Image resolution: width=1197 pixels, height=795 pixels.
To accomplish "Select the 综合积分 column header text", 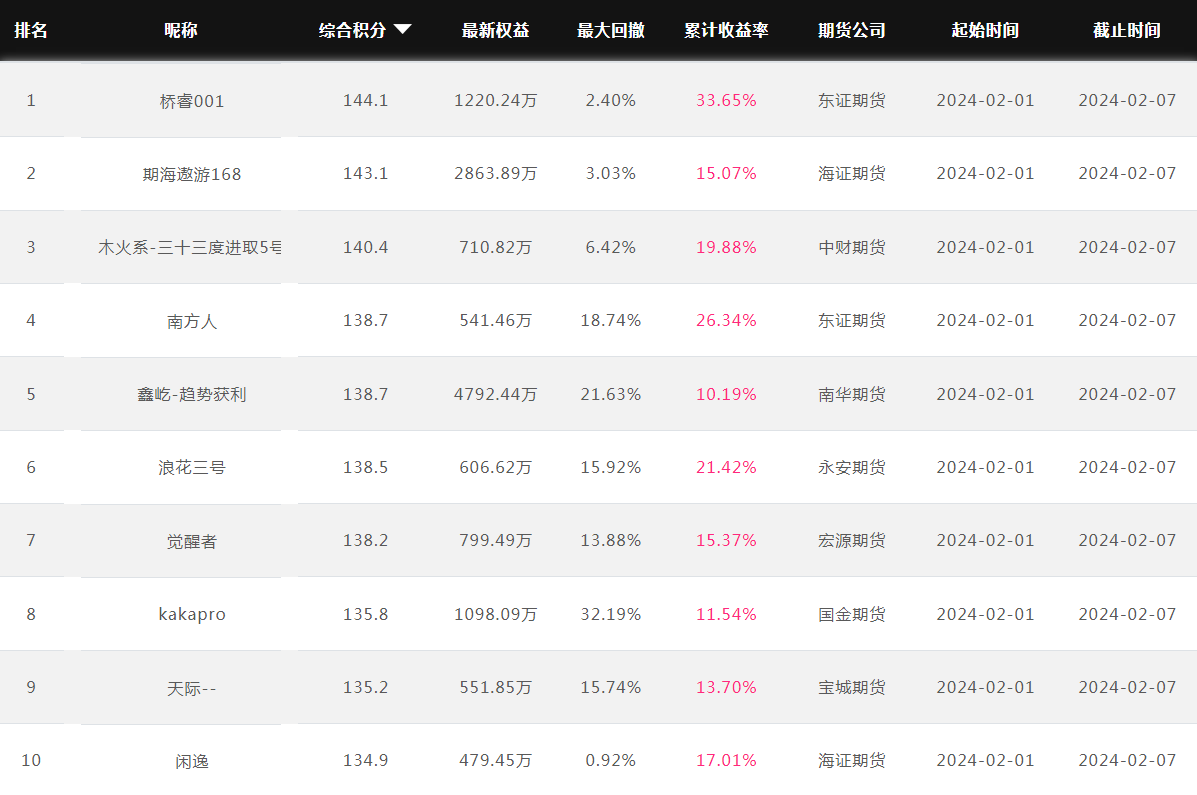I will (352, 30).
